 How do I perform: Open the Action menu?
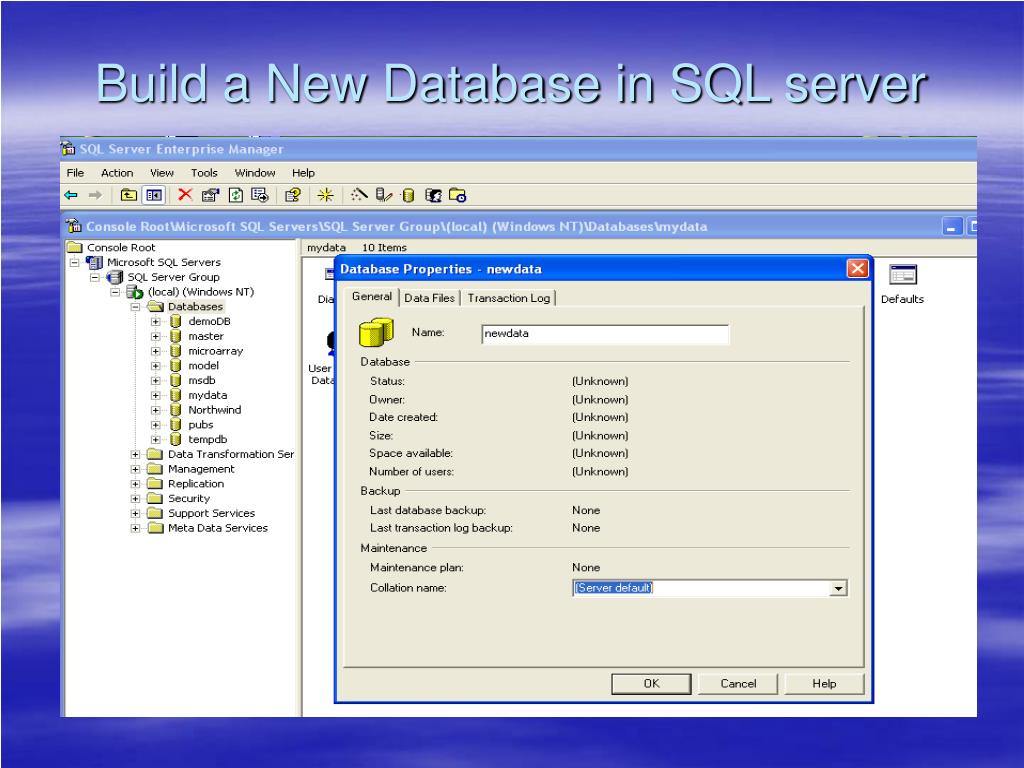117,172
